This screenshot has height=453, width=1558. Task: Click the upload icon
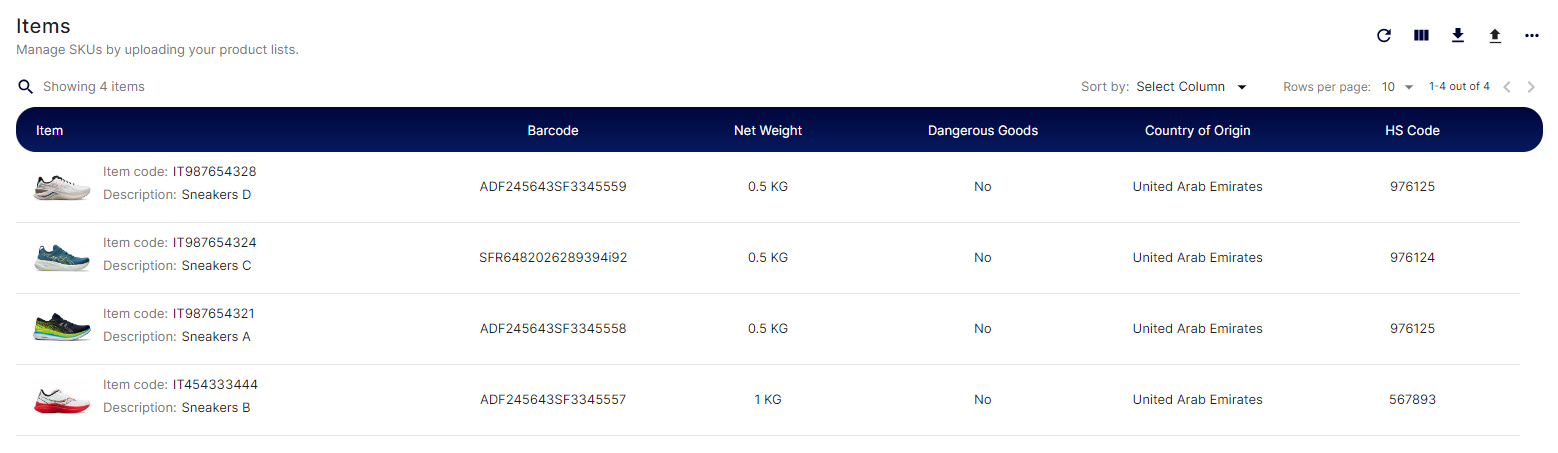tap(1495, 36)
